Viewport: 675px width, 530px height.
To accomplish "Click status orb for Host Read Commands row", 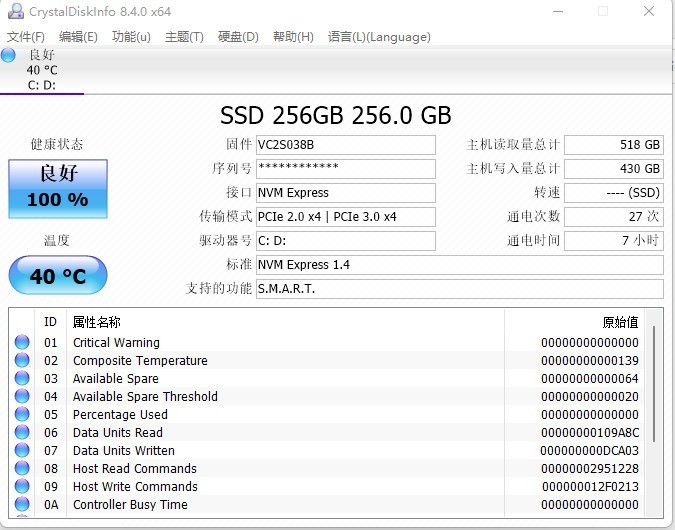I will (22, 468).
